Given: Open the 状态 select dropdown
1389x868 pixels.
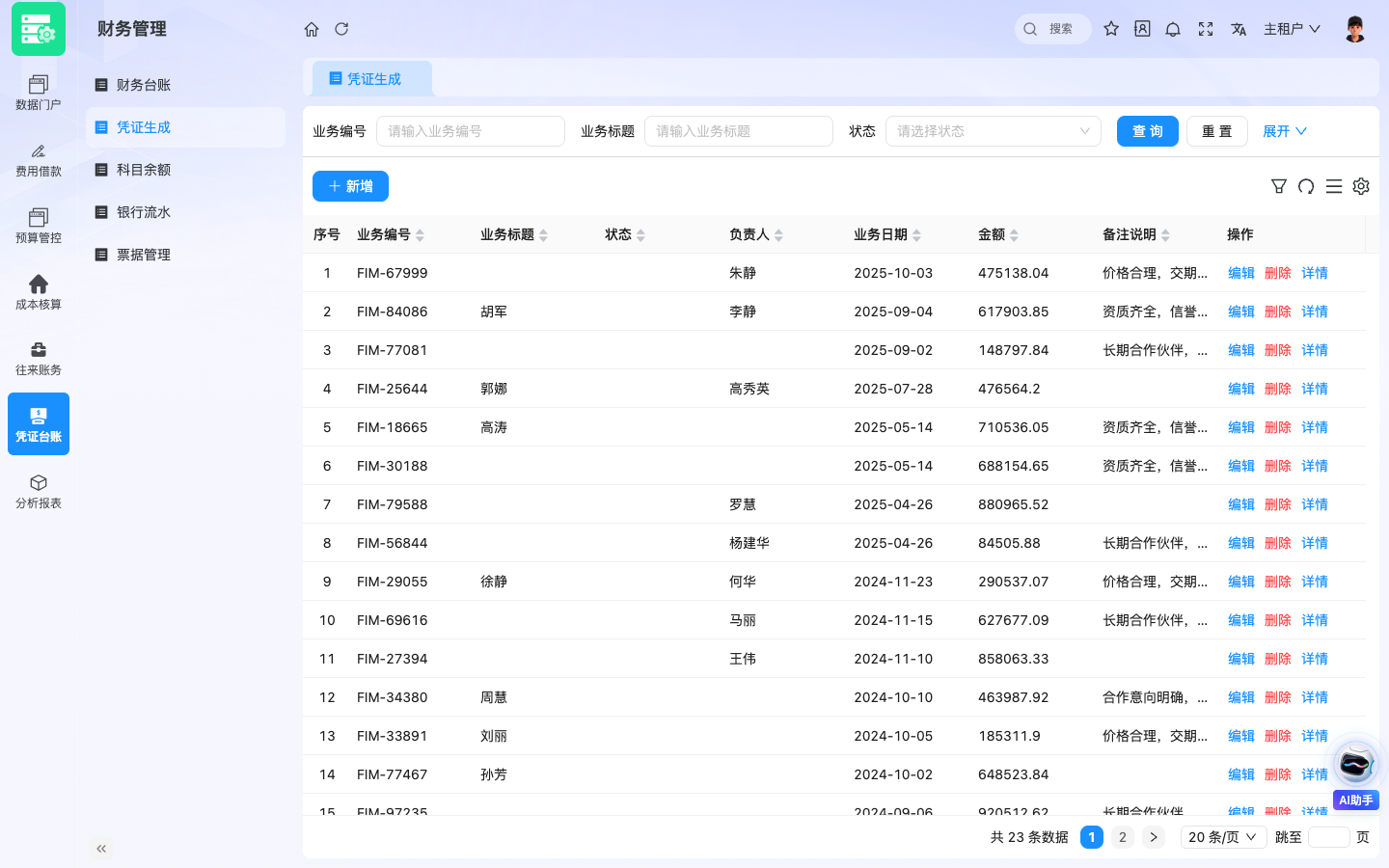Looking at the screenshot, I should 994,131.
